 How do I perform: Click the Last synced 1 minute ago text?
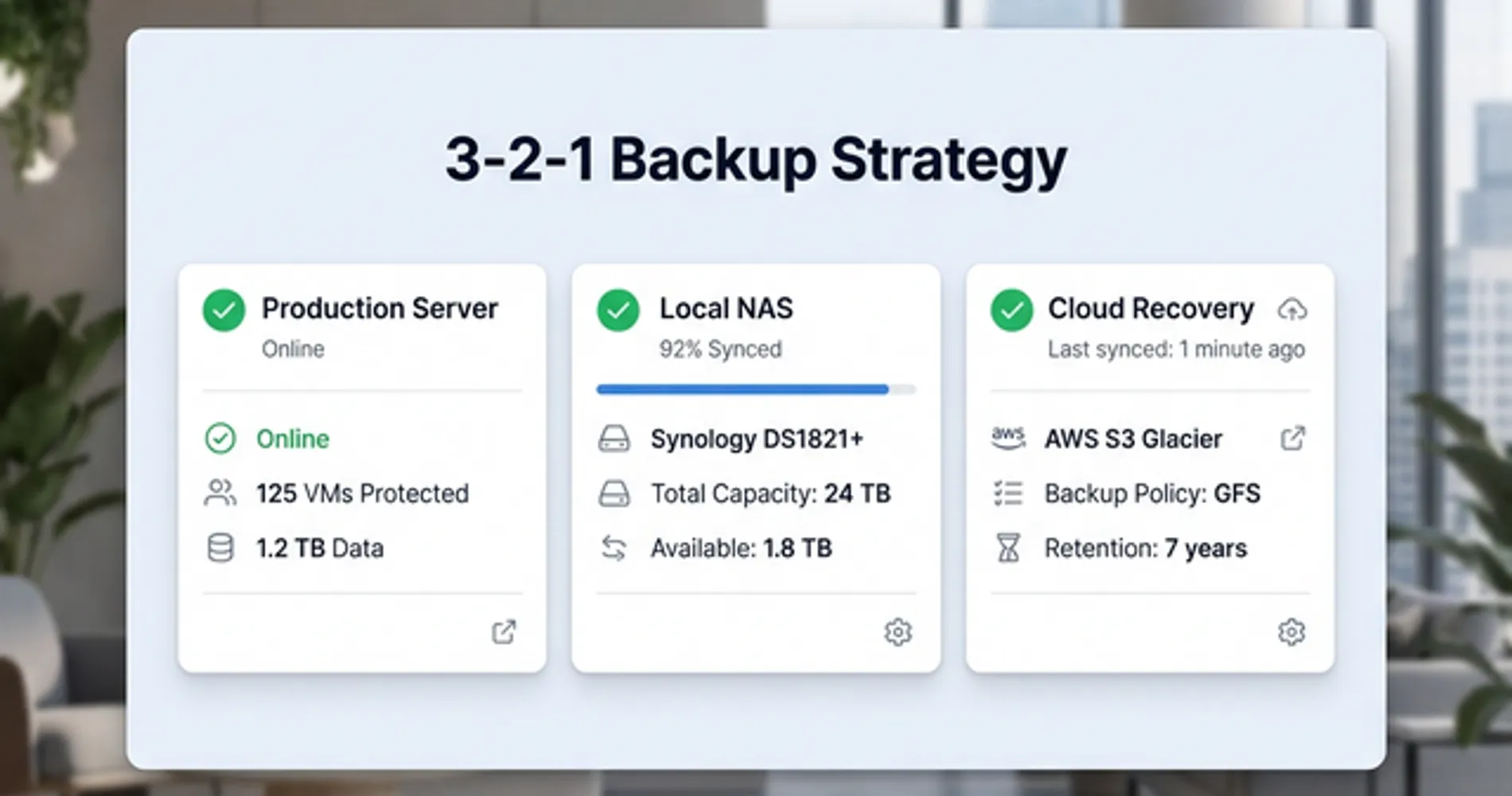(x=1176, y=349)
